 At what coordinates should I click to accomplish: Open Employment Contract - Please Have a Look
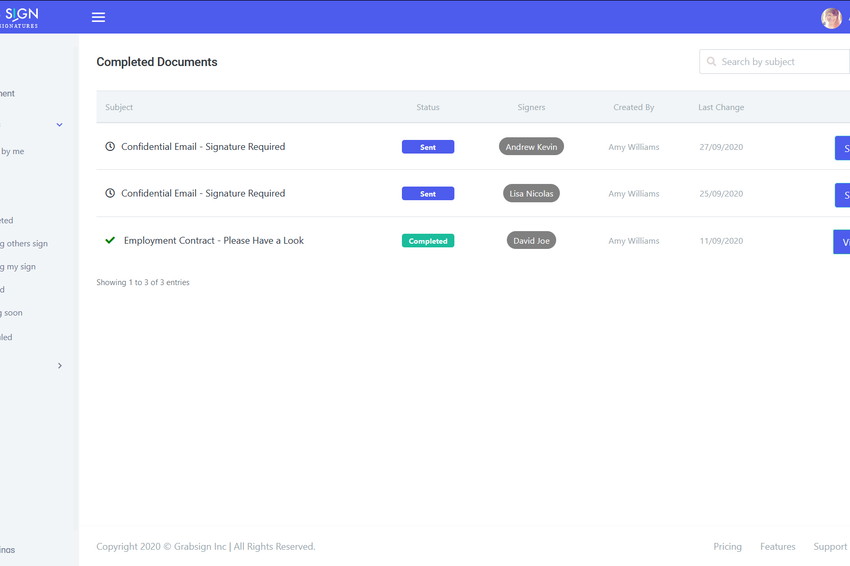click(x=214, y=240)
